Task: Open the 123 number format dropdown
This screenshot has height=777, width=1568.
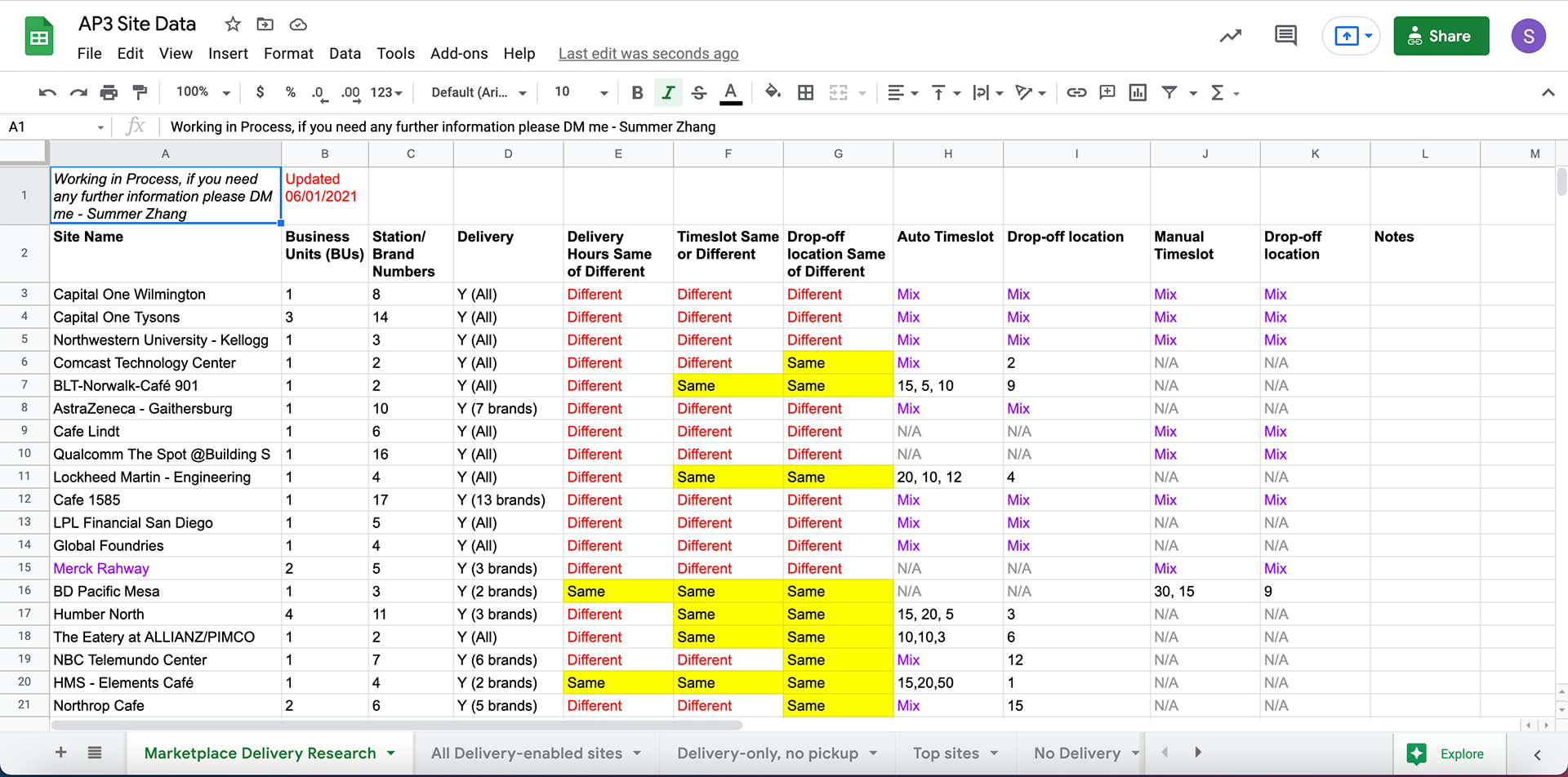Action: tap(386, 93)
